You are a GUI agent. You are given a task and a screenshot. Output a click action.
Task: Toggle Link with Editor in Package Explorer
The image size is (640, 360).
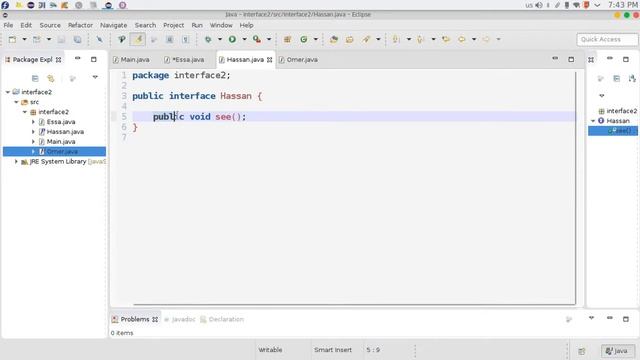click(51, 78)
